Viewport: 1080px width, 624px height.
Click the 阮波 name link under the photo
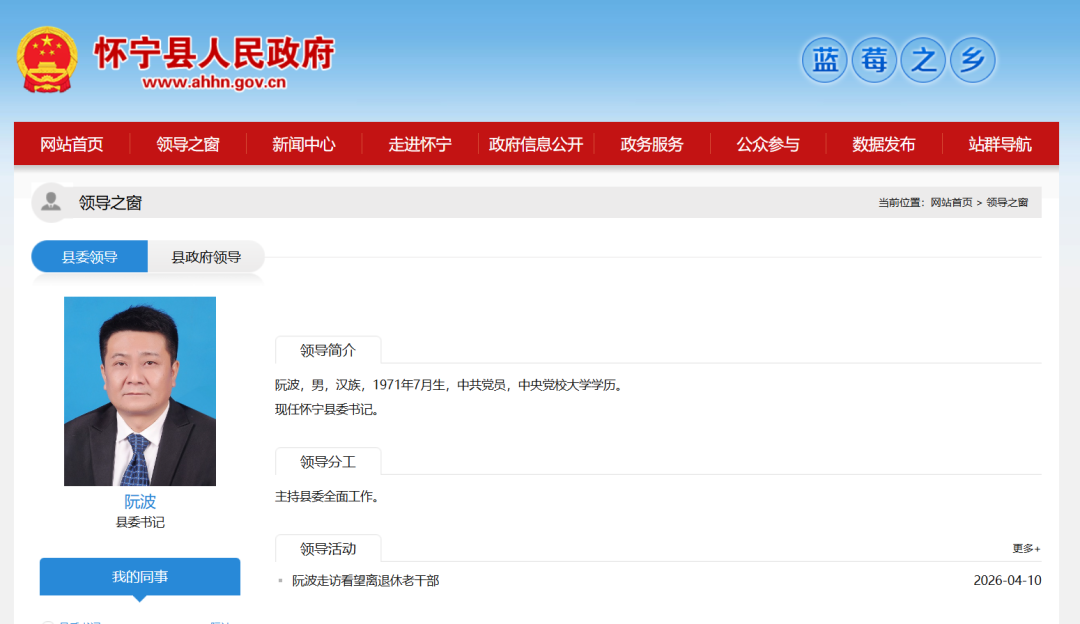pos(139,501)
